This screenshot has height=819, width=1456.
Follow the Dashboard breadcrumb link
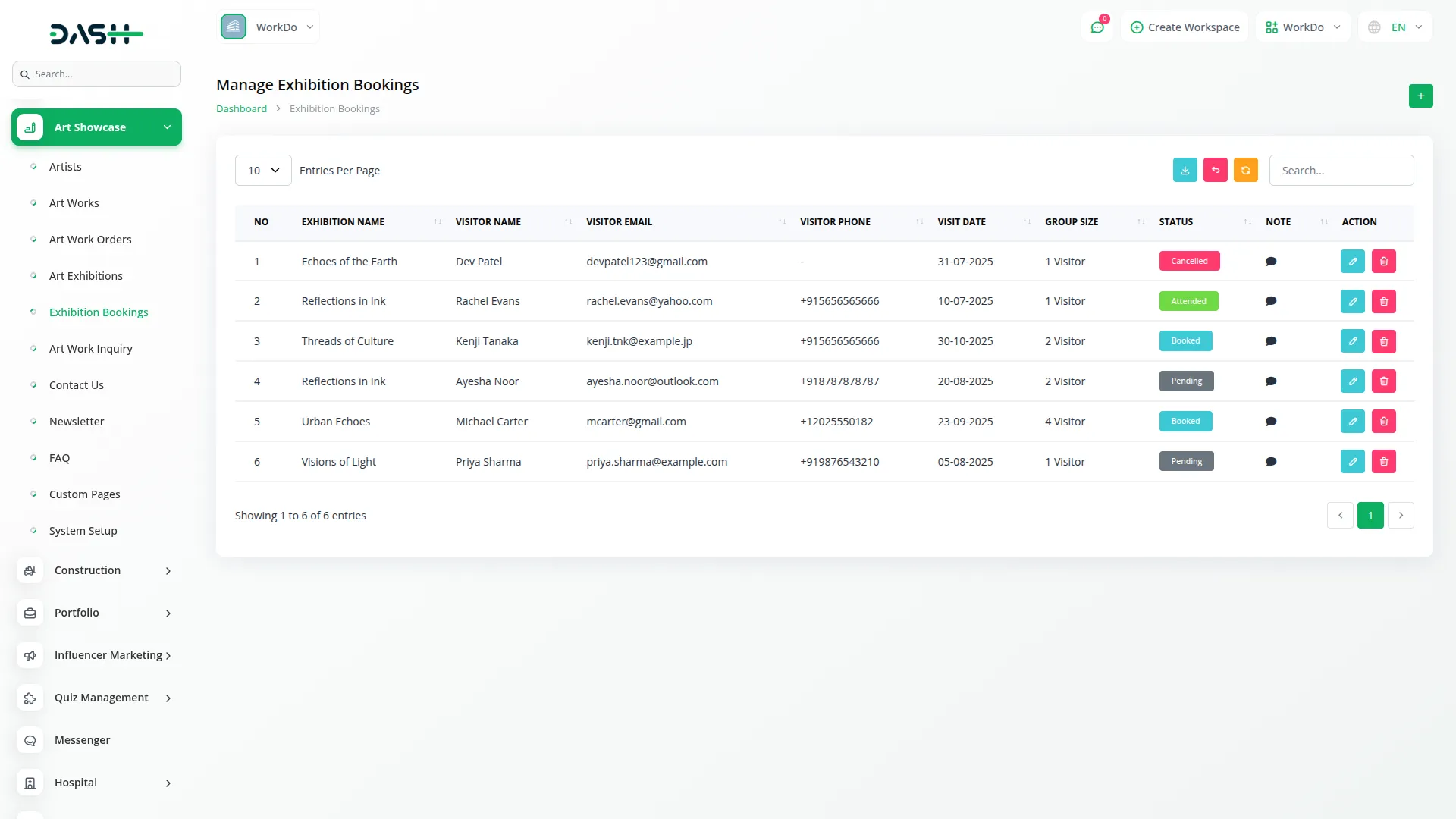[241, 109]
